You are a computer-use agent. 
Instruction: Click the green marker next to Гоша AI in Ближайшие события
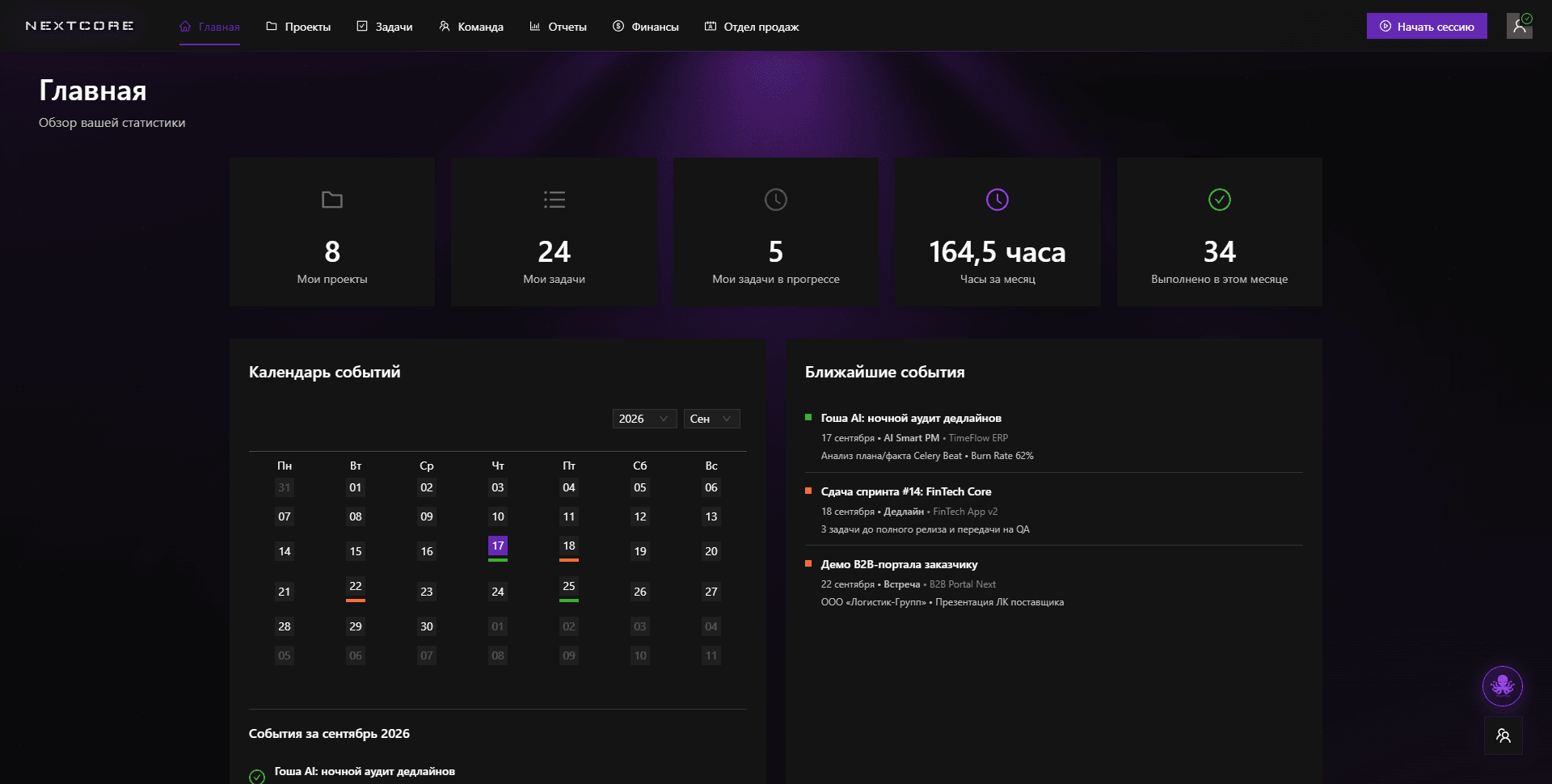[x=808, y=418]
